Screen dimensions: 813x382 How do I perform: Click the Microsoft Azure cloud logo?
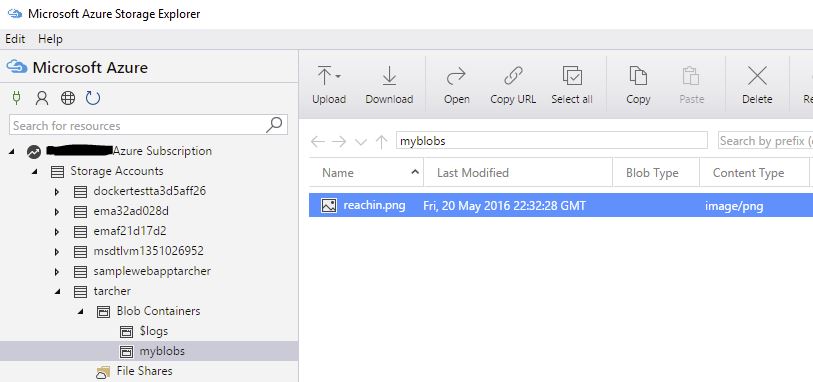[x=16, y=67]
